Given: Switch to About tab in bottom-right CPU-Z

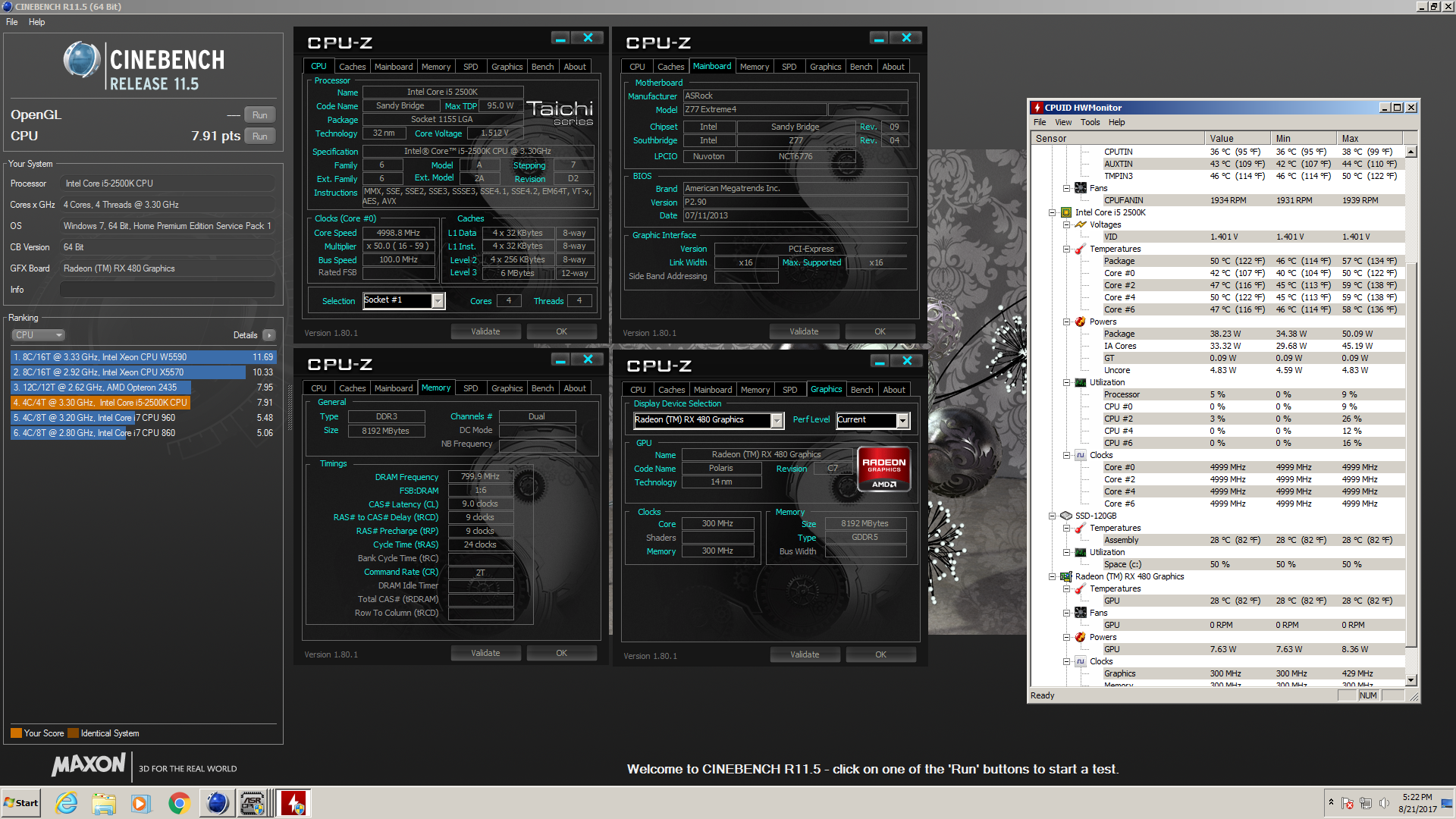Looking at the screenshot, I should coord(894,390).
